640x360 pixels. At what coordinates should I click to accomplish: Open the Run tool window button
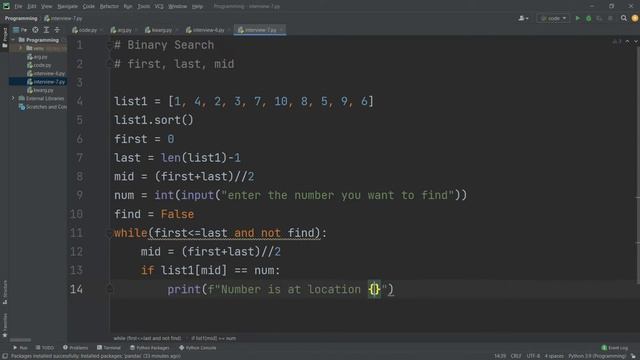click(20, 348)
